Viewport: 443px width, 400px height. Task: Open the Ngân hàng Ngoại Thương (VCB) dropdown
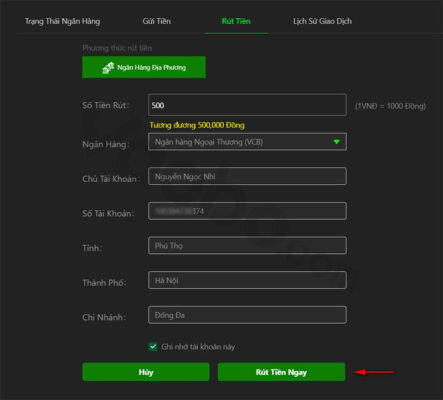(247, 142)
